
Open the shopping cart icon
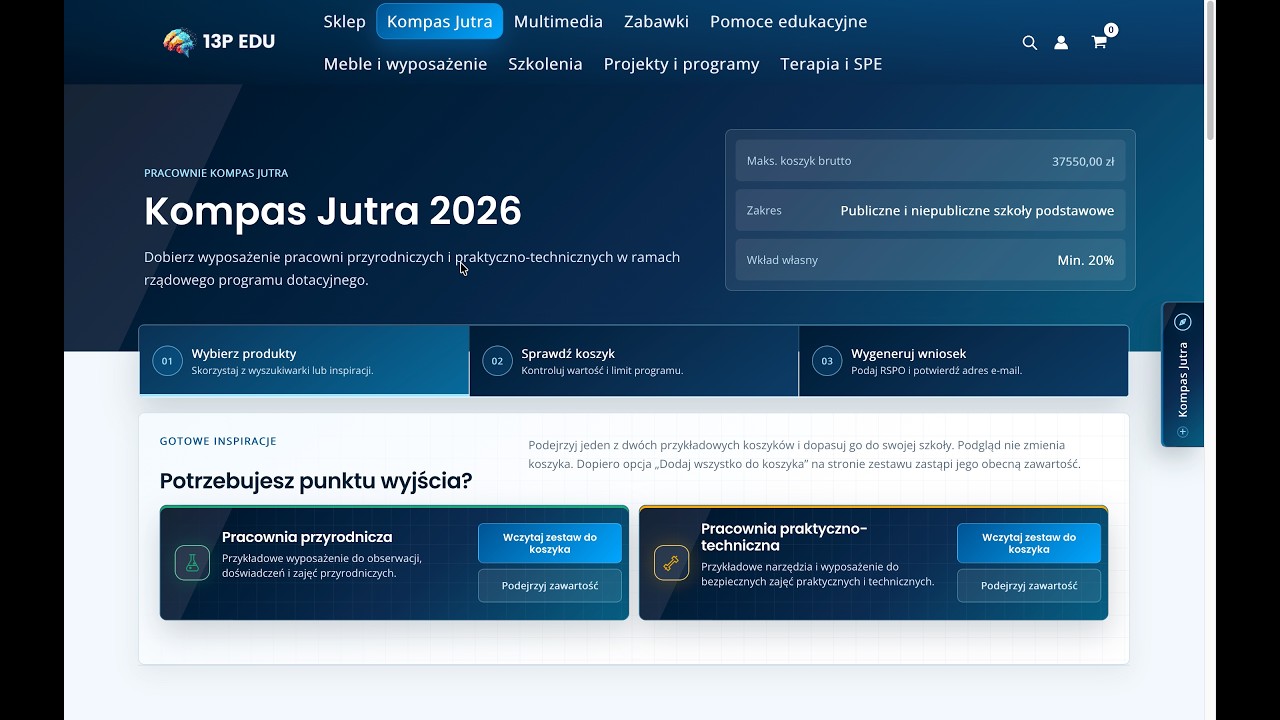1099,43
